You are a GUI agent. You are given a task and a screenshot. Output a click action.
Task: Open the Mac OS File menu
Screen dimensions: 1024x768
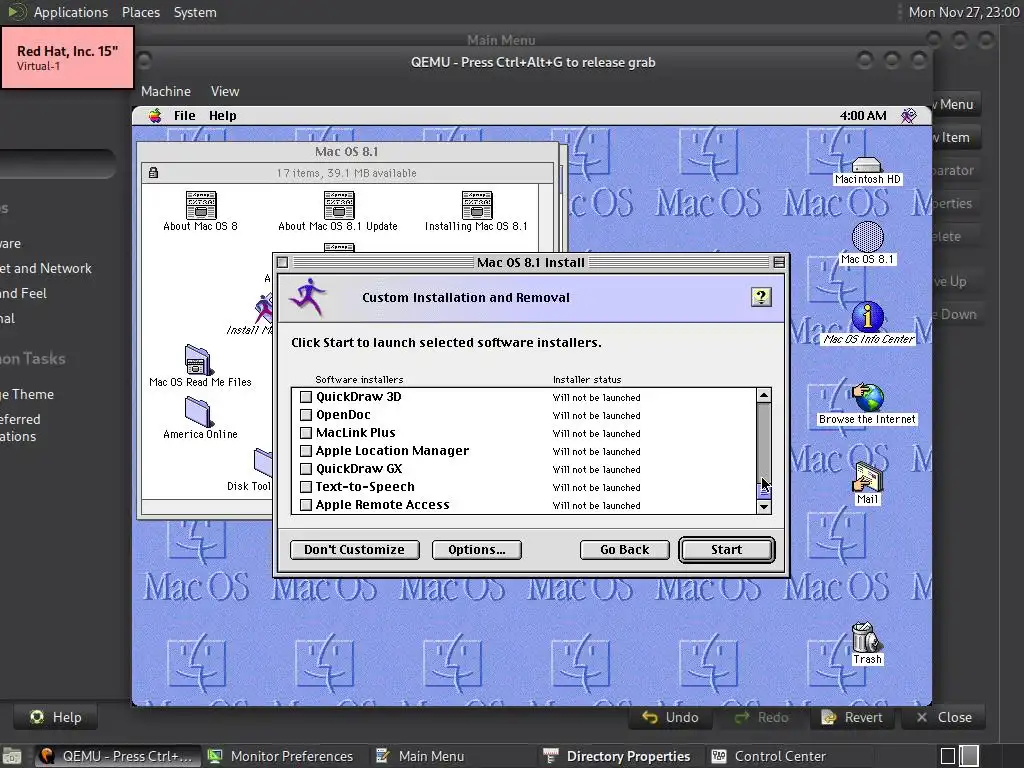[184, 116]
